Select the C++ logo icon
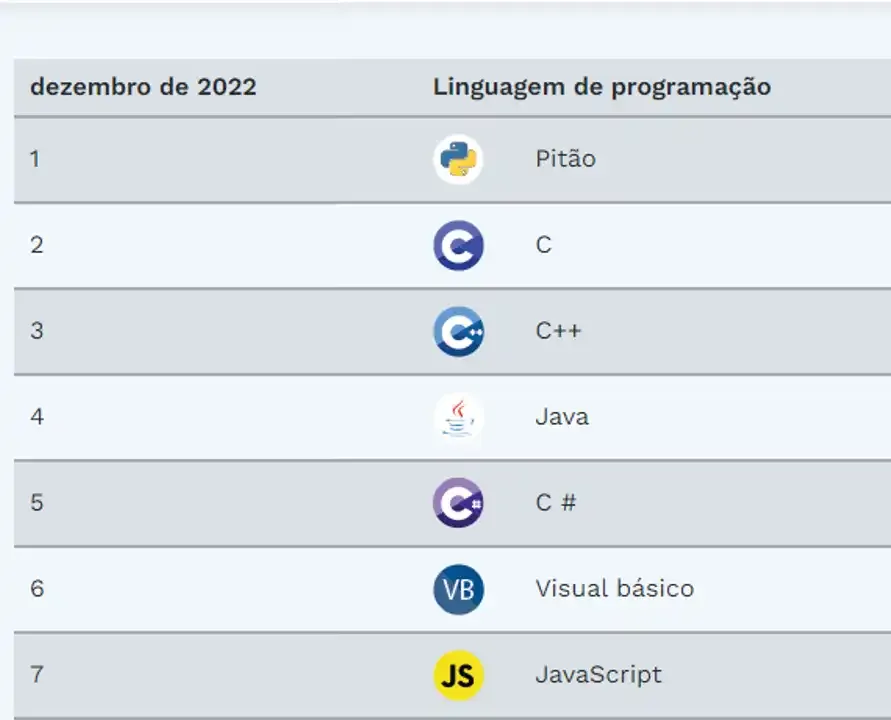The width and height of the screenshot is (891, 720). click(x=458, y=331)
